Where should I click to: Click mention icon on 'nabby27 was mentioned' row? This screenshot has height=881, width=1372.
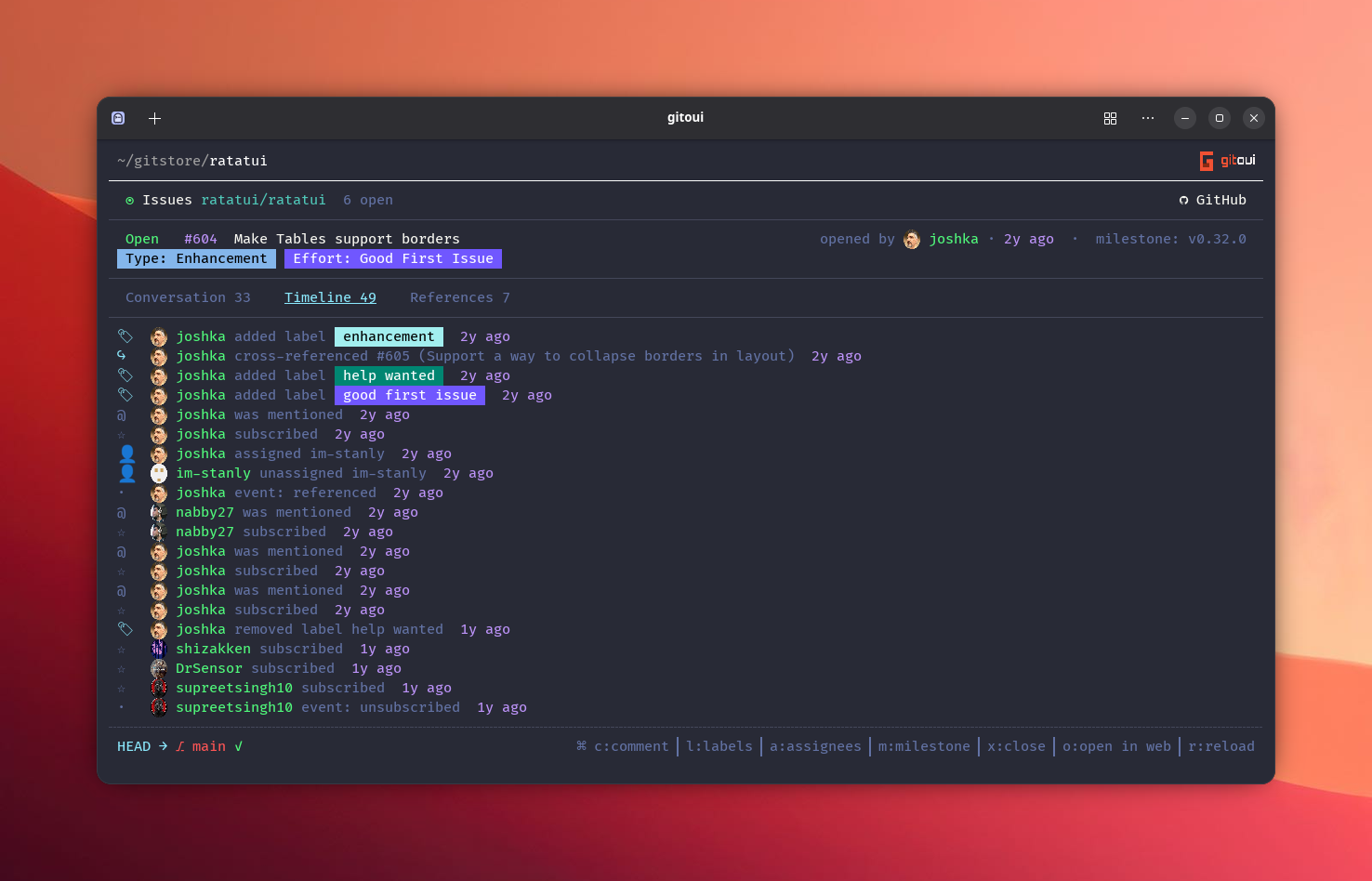point(122,513)
